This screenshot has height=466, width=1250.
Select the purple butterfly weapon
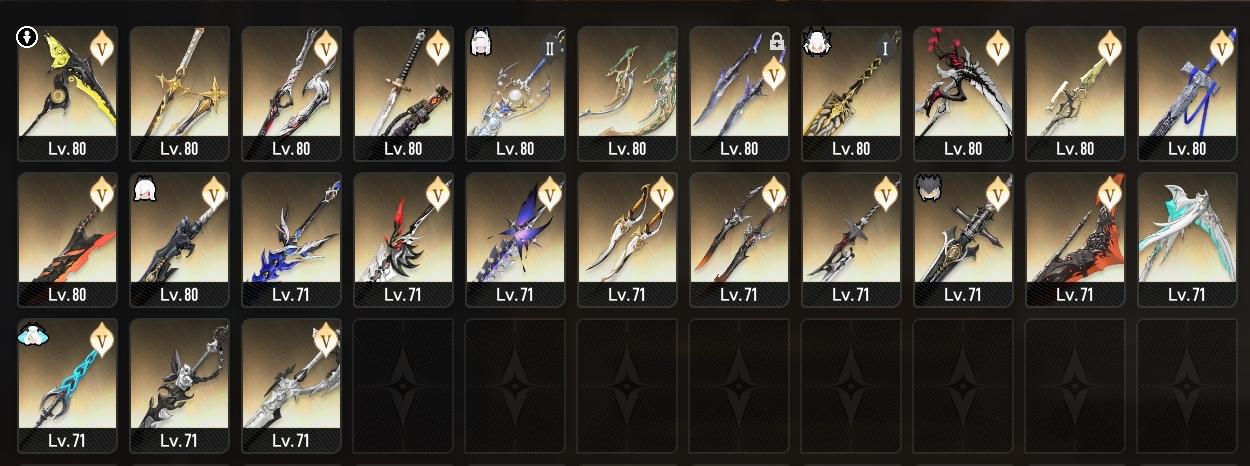point(515,239)
